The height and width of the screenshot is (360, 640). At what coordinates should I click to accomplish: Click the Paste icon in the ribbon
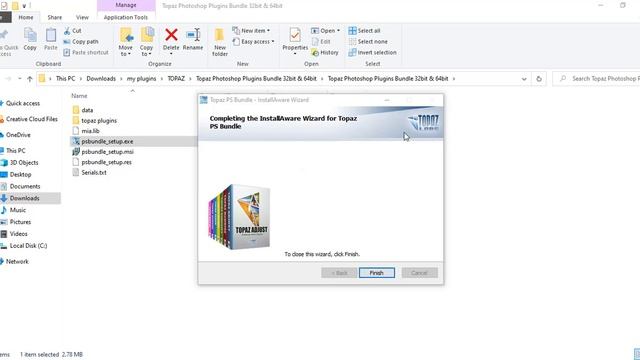[51, 39]
